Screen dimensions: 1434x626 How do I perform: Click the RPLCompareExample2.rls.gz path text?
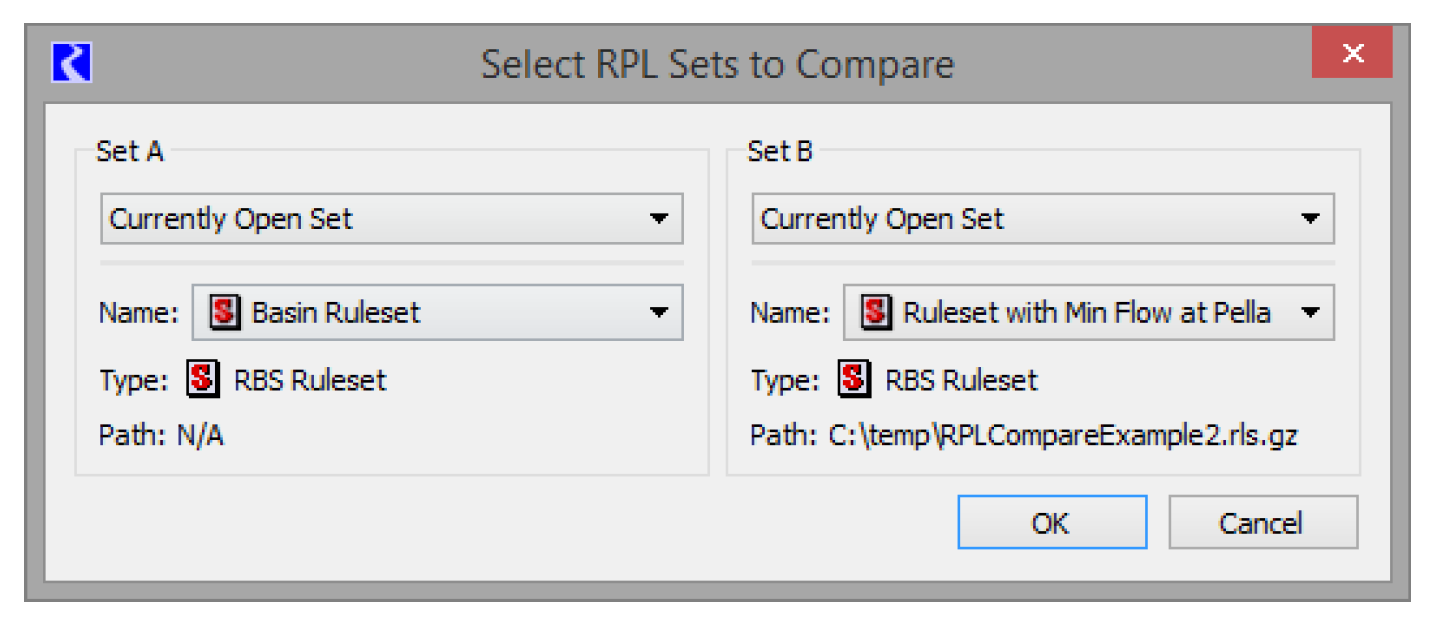click(x=1063, y=437)
